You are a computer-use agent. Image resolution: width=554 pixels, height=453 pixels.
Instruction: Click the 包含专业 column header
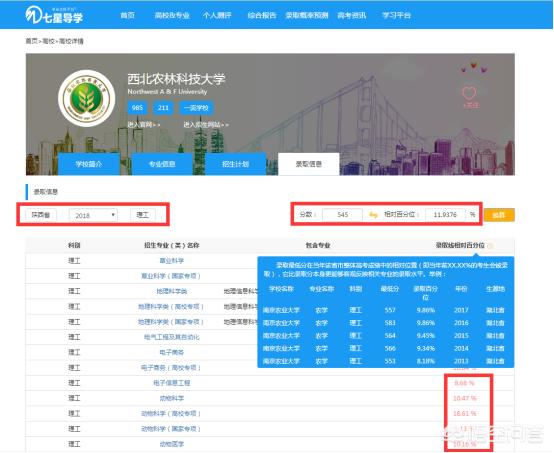318,245
